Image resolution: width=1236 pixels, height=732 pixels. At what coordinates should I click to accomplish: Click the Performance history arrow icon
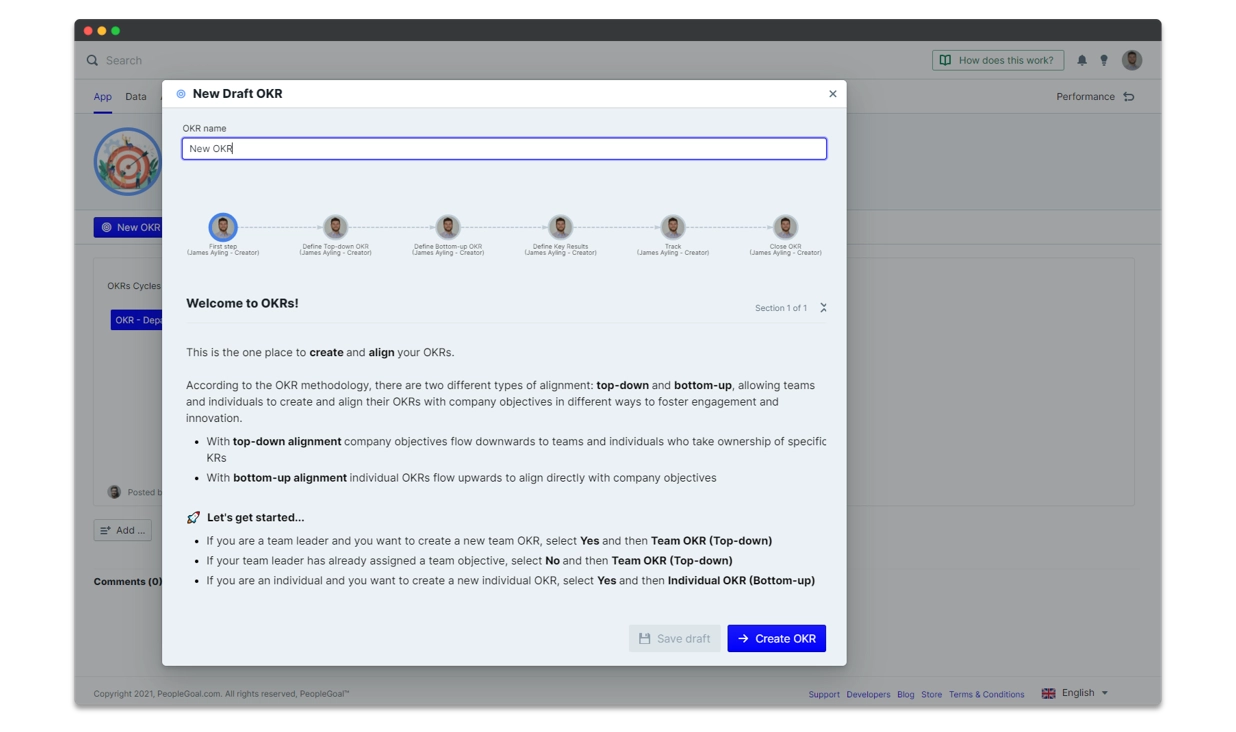click(x=1129, y=96)
